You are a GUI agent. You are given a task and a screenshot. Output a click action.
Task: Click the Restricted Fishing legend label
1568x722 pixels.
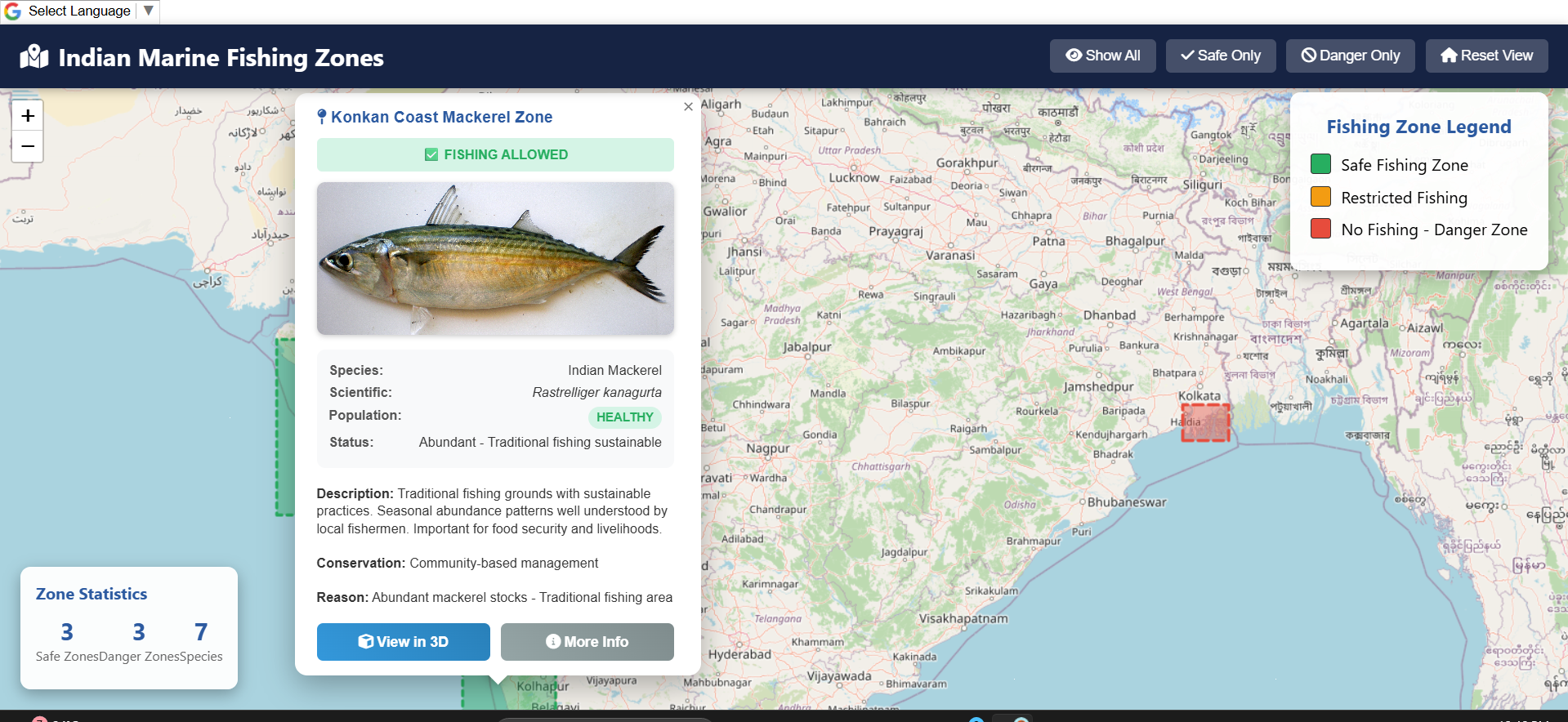(1404, 198)
